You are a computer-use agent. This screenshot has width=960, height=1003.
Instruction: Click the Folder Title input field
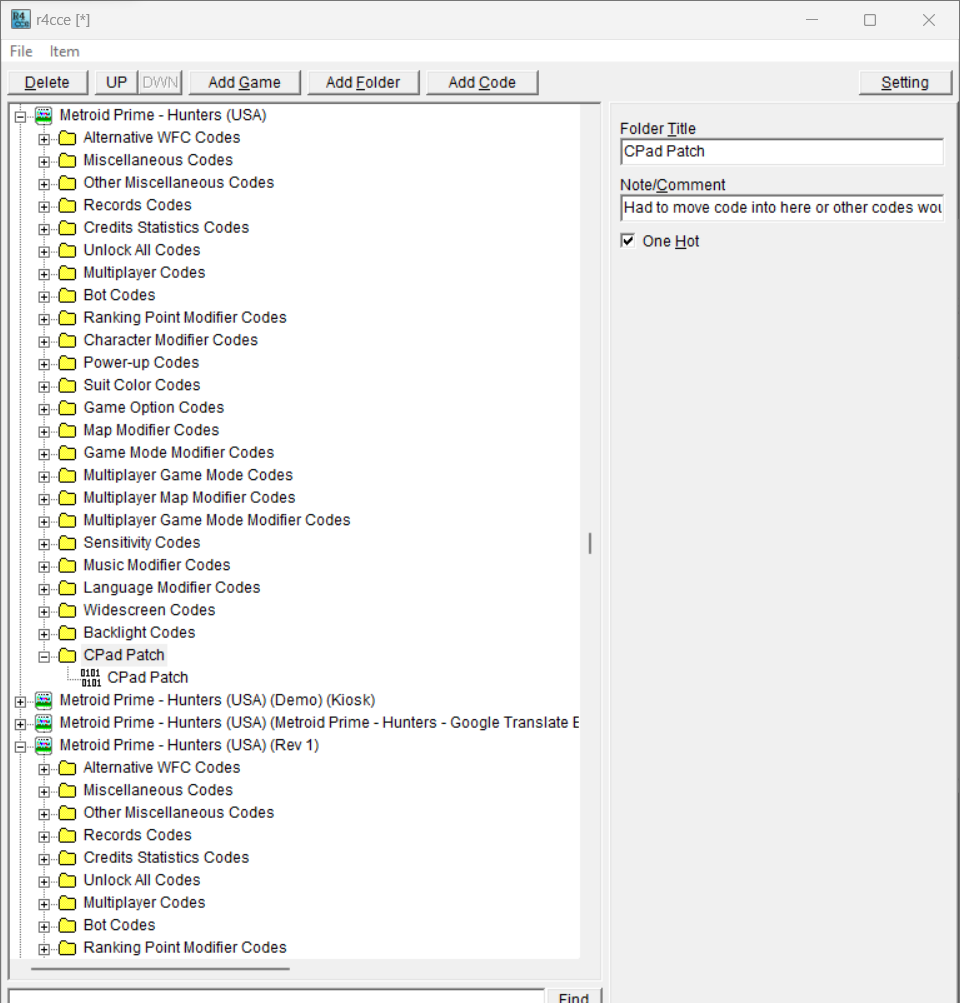click(782, 152)
